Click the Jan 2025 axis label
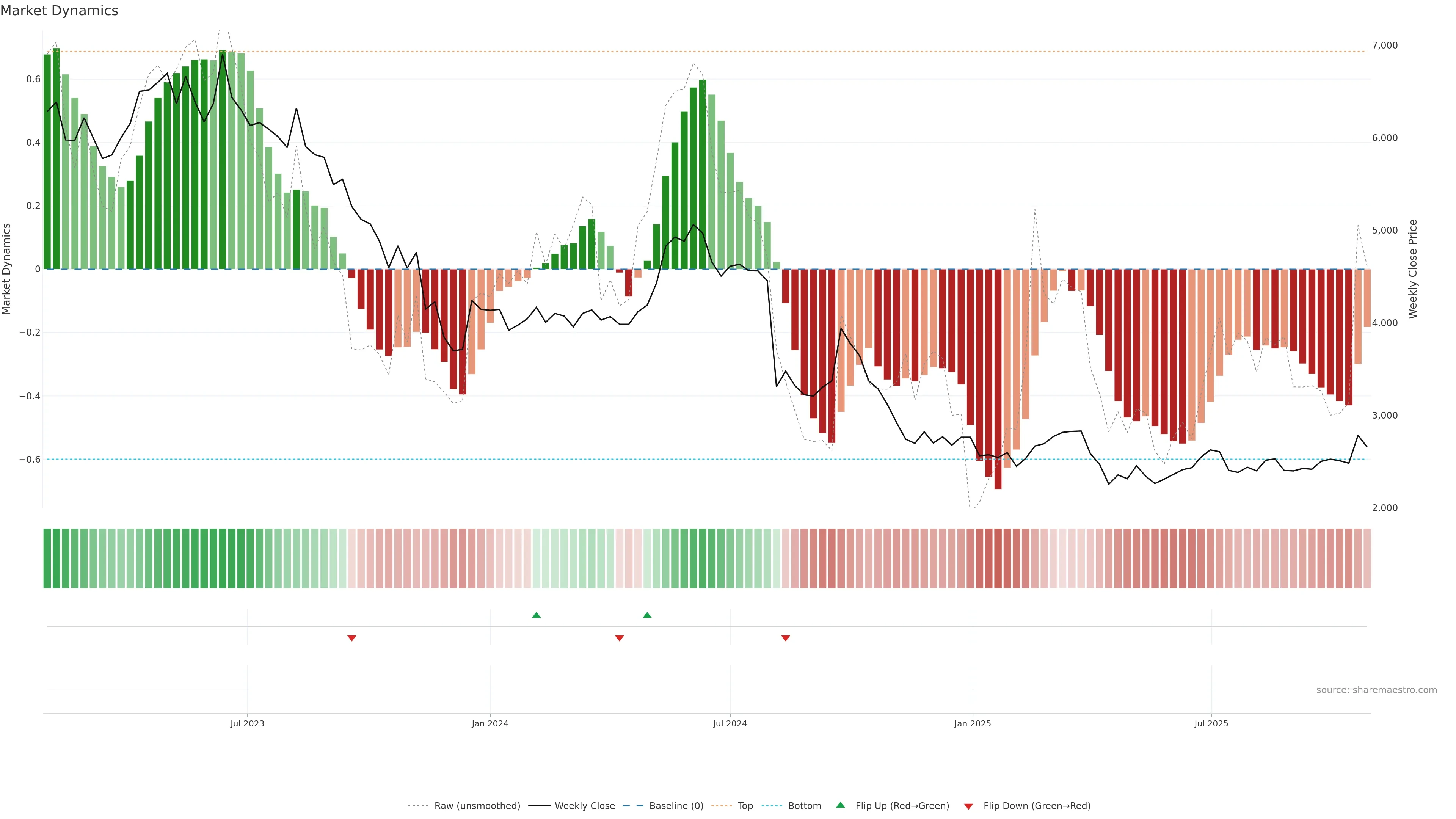This screenshot has width=1456, height=819. pyautogui.click(x=972, y=723)
